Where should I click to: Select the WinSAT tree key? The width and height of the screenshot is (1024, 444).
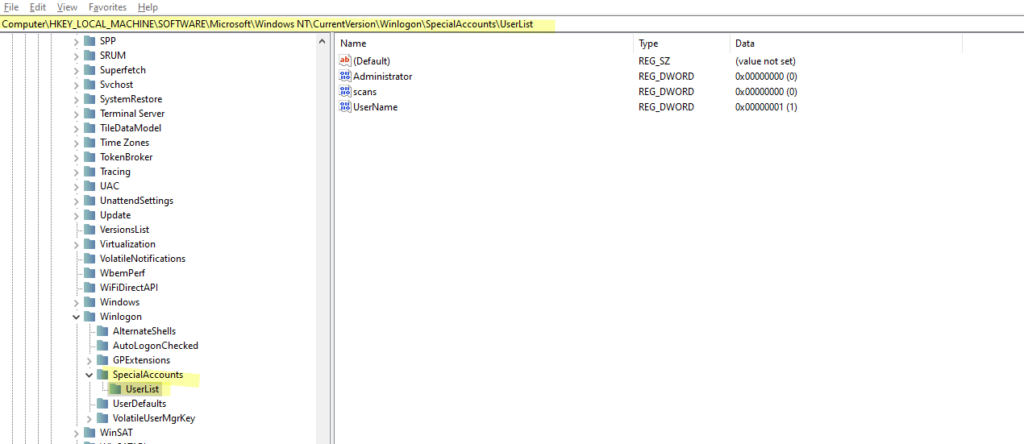pos(116,433)
